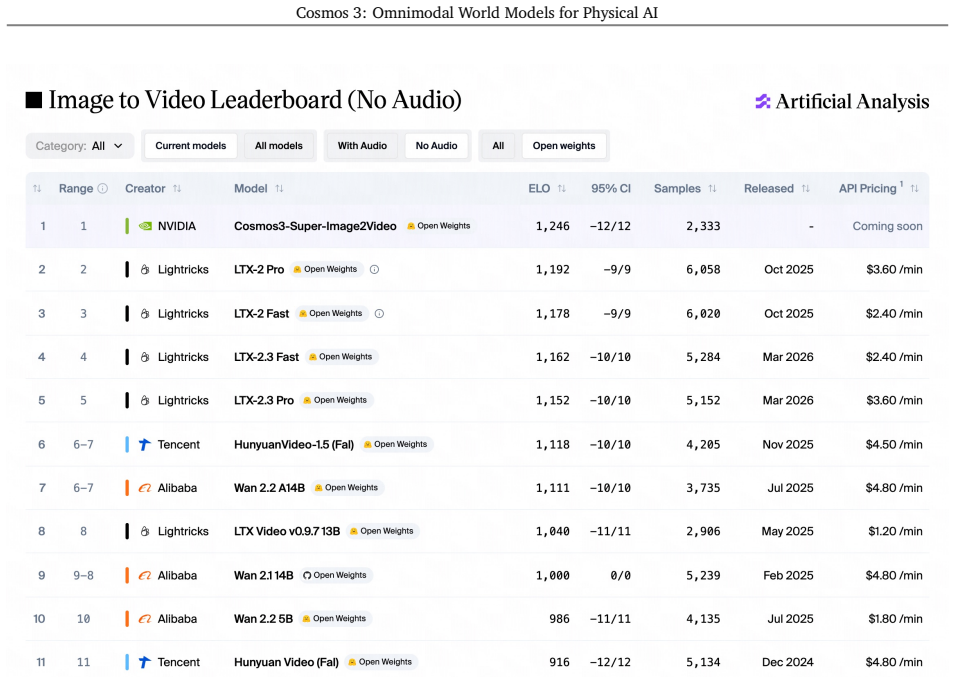Click the NVIDIA logo icon in row one
This screenshot has width=955, height=677.
pyautogui.click(x=145, y=226)
